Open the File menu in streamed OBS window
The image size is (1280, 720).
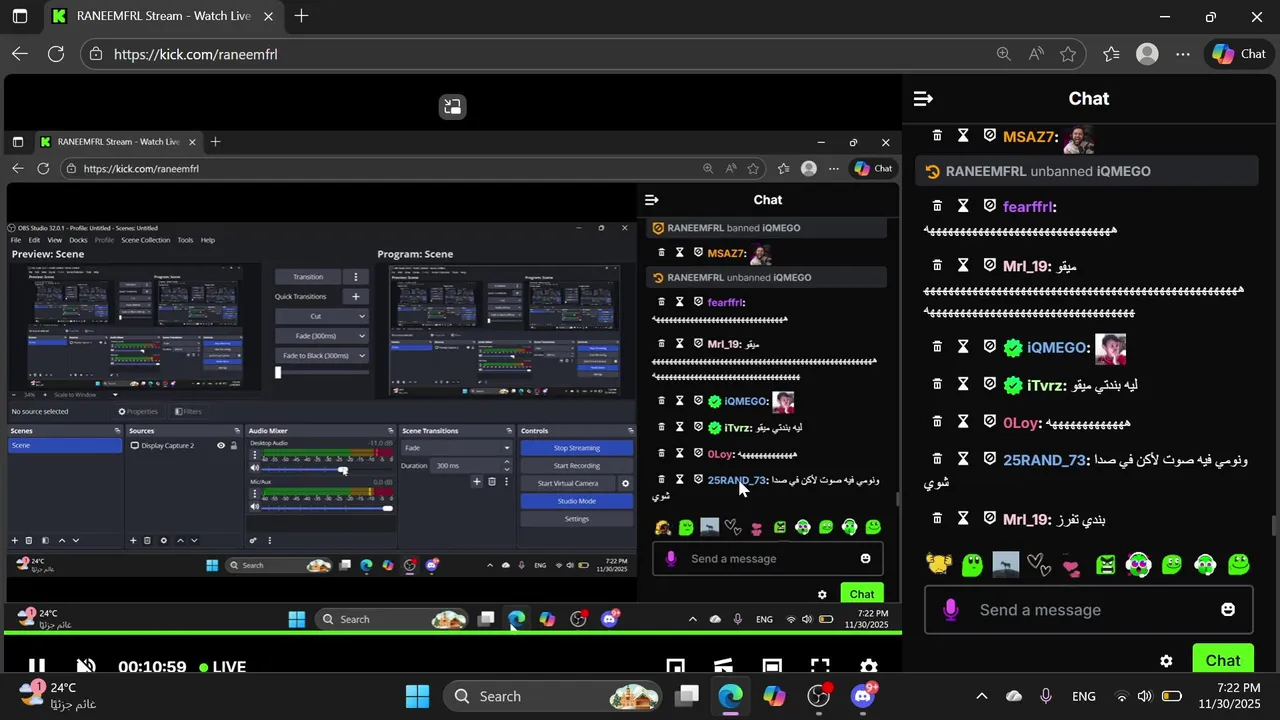pos(16,240)
